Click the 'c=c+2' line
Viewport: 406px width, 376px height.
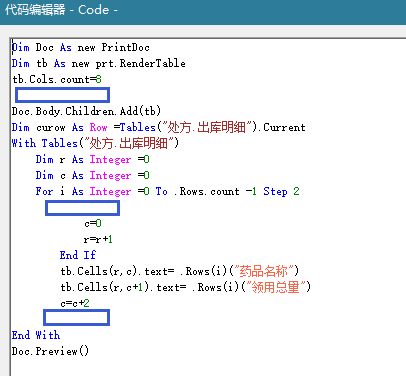pyautogui.click(x=75, y=303)
